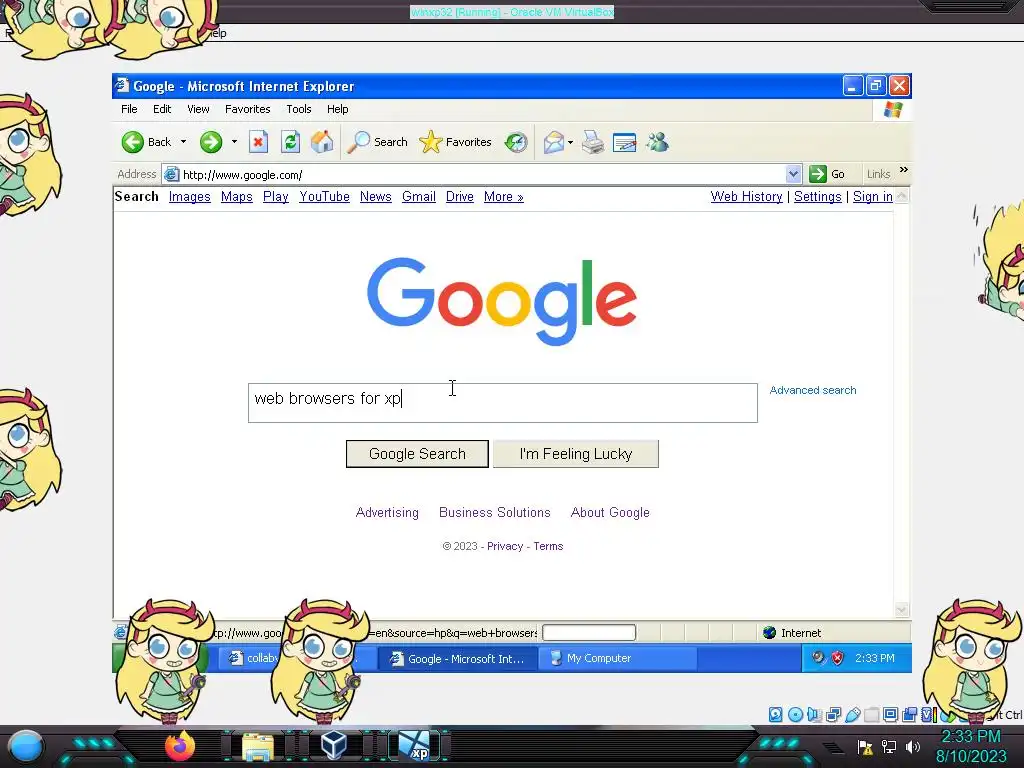The height and width of the screenshot is (768, 1024).
Task: Click the Maps link
Action: pyautogui.click(x=236, y=197)
